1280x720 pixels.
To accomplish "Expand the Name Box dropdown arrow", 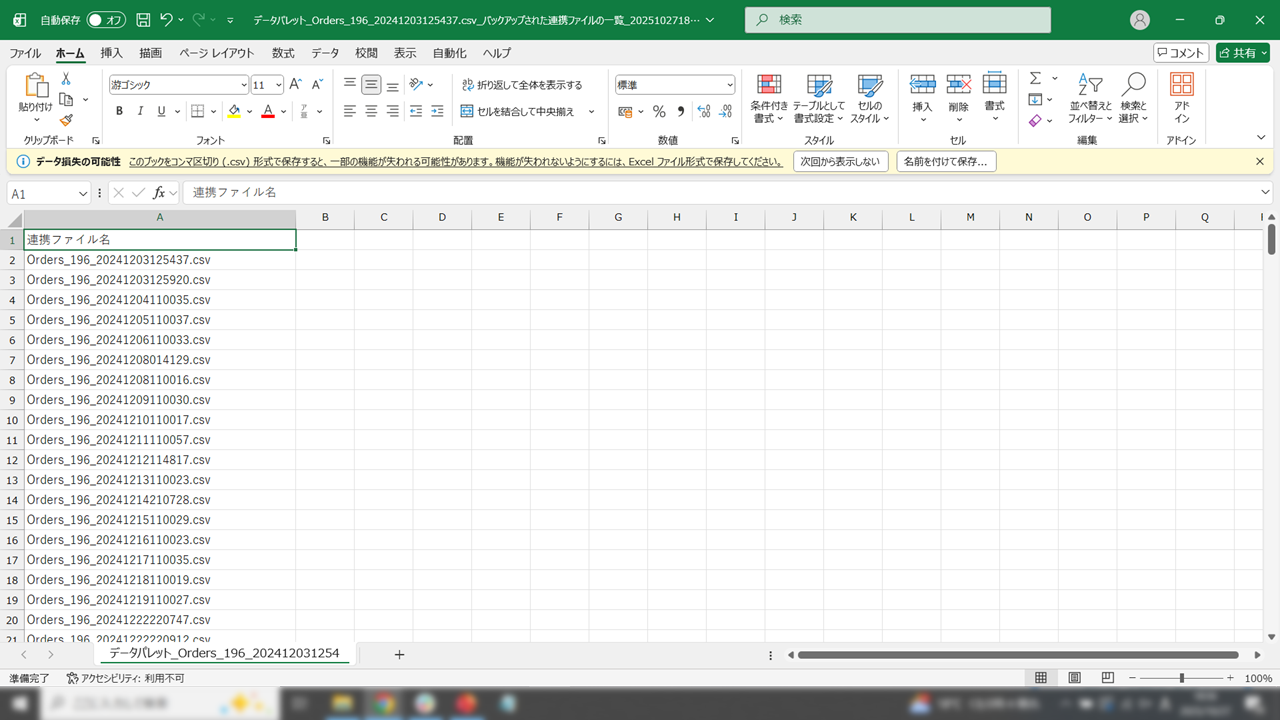I will coord(83,193).
